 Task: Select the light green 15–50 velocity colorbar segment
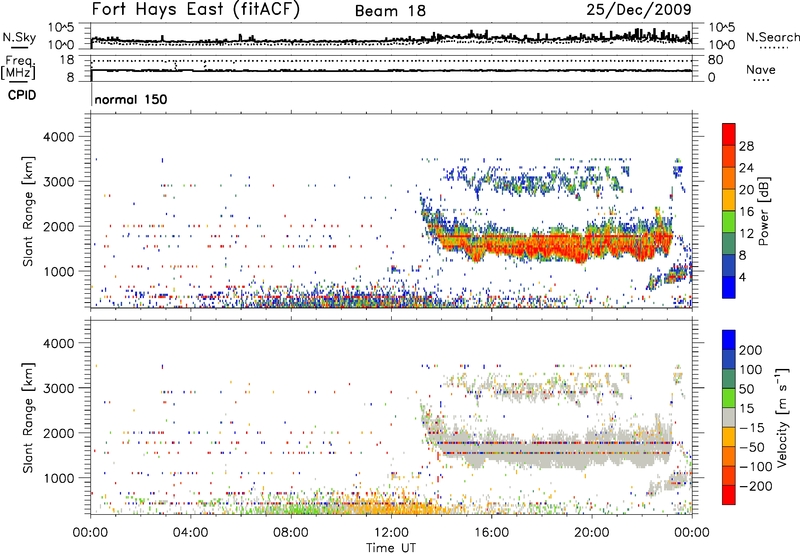(729, 398)
